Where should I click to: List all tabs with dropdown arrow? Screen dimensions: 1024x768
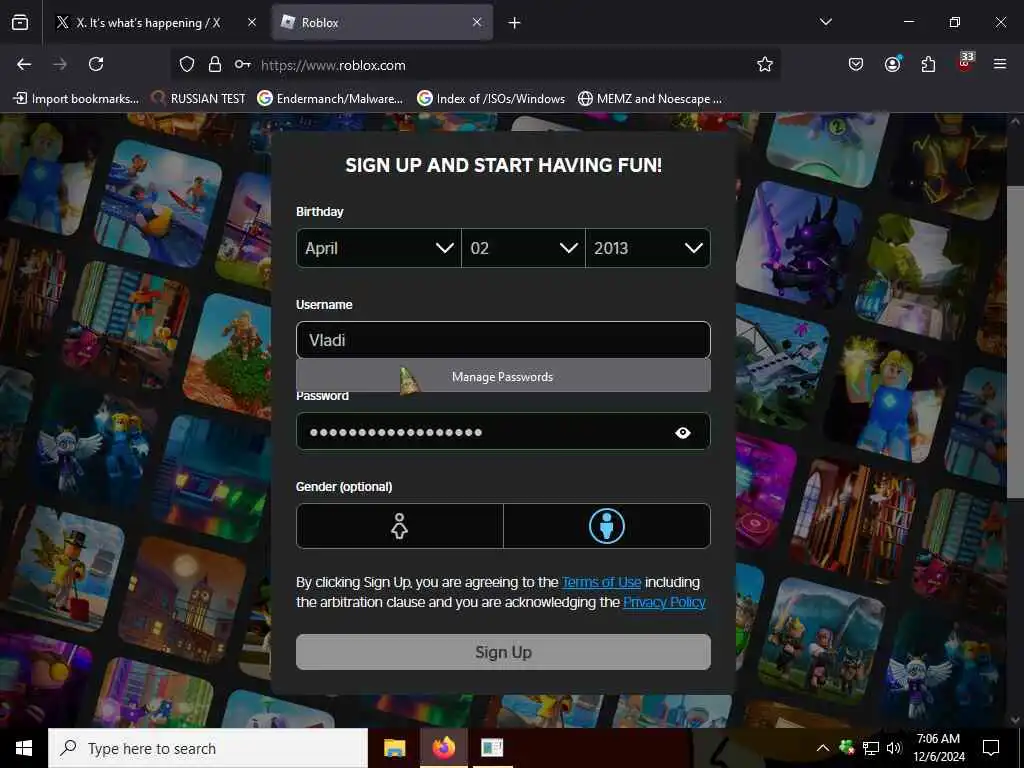825,22
